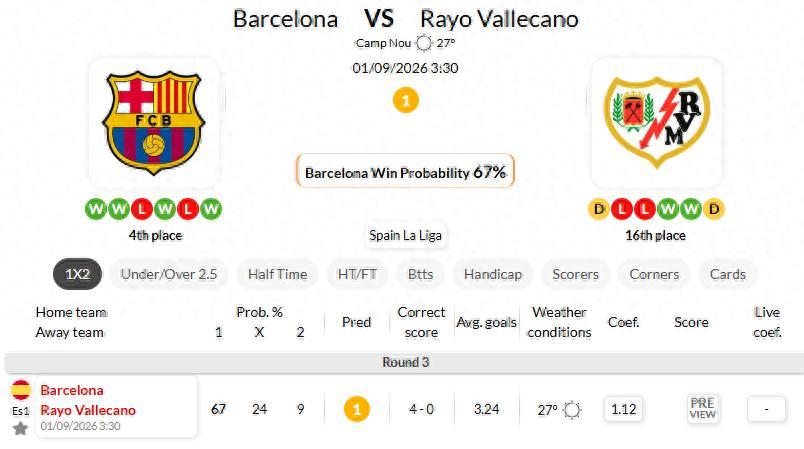Click Barcelona's first green W form badge

[x=96, y=209]
